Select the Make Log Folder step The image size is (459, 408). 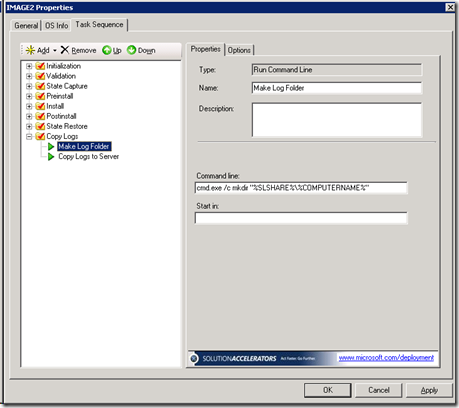[x=84, y=146]
